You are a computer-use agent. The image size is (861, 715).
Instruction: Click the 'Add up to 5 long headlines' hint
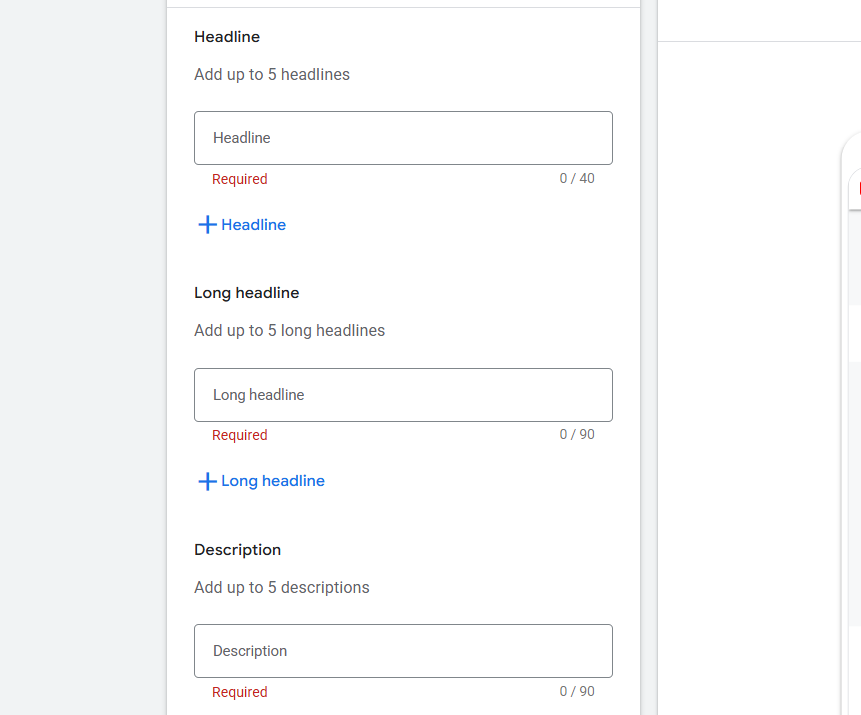(x=289, y=331)
